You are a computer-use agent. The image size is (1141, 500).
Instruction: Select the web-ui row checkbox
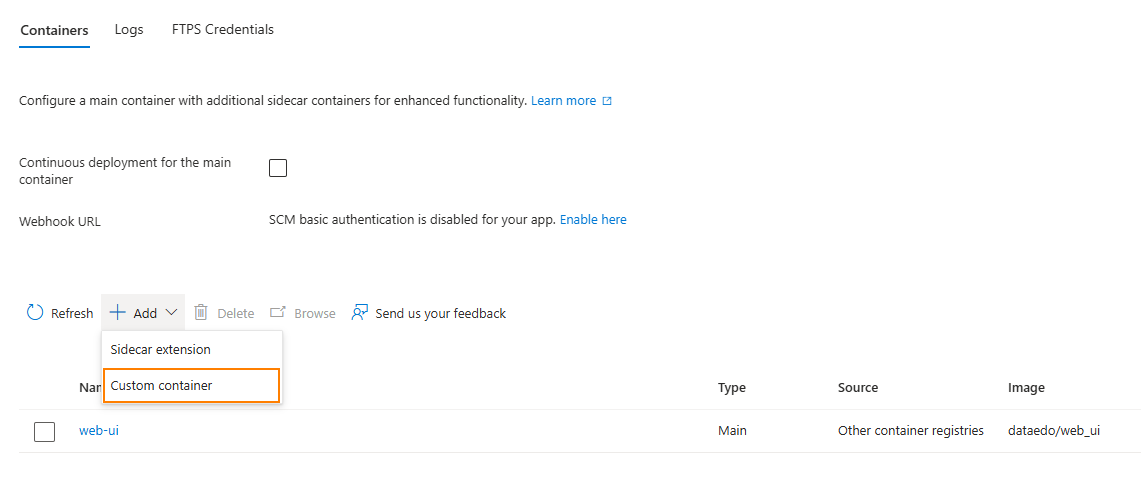[44, 432]
